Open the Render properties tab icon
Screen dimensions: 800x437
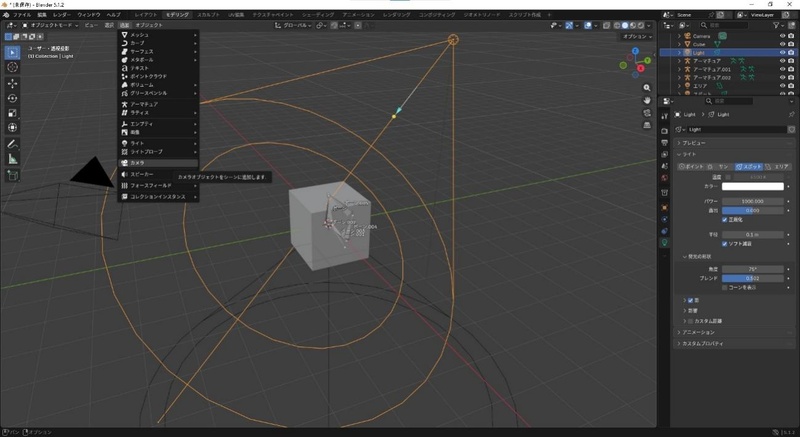(x=664, y=131)
